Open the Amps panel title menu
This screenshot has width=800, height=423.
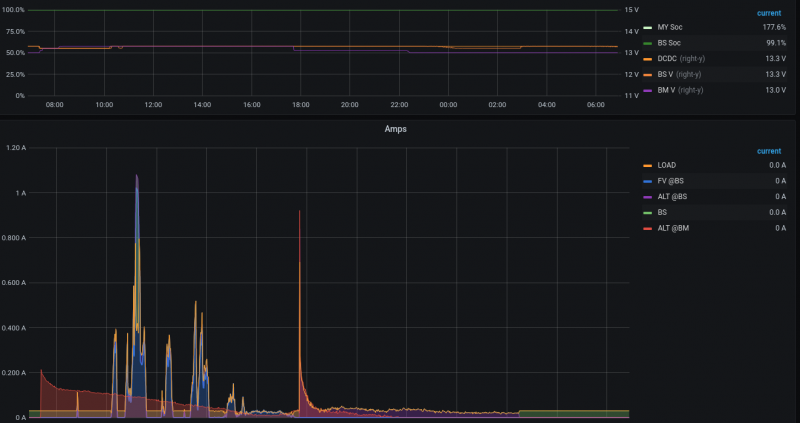(396, 130)
